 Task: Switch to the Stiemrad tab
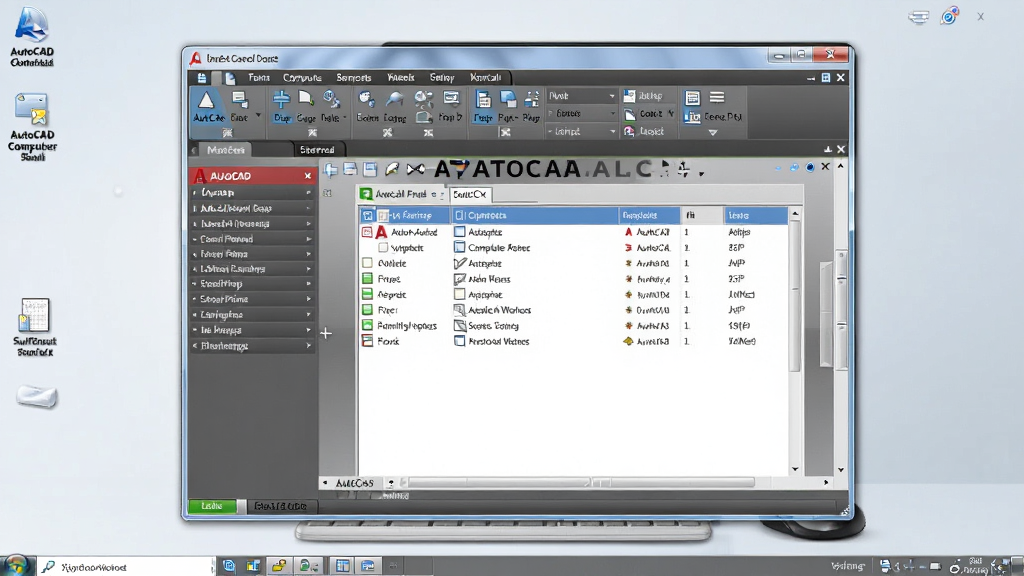click(x=317, y=150)
